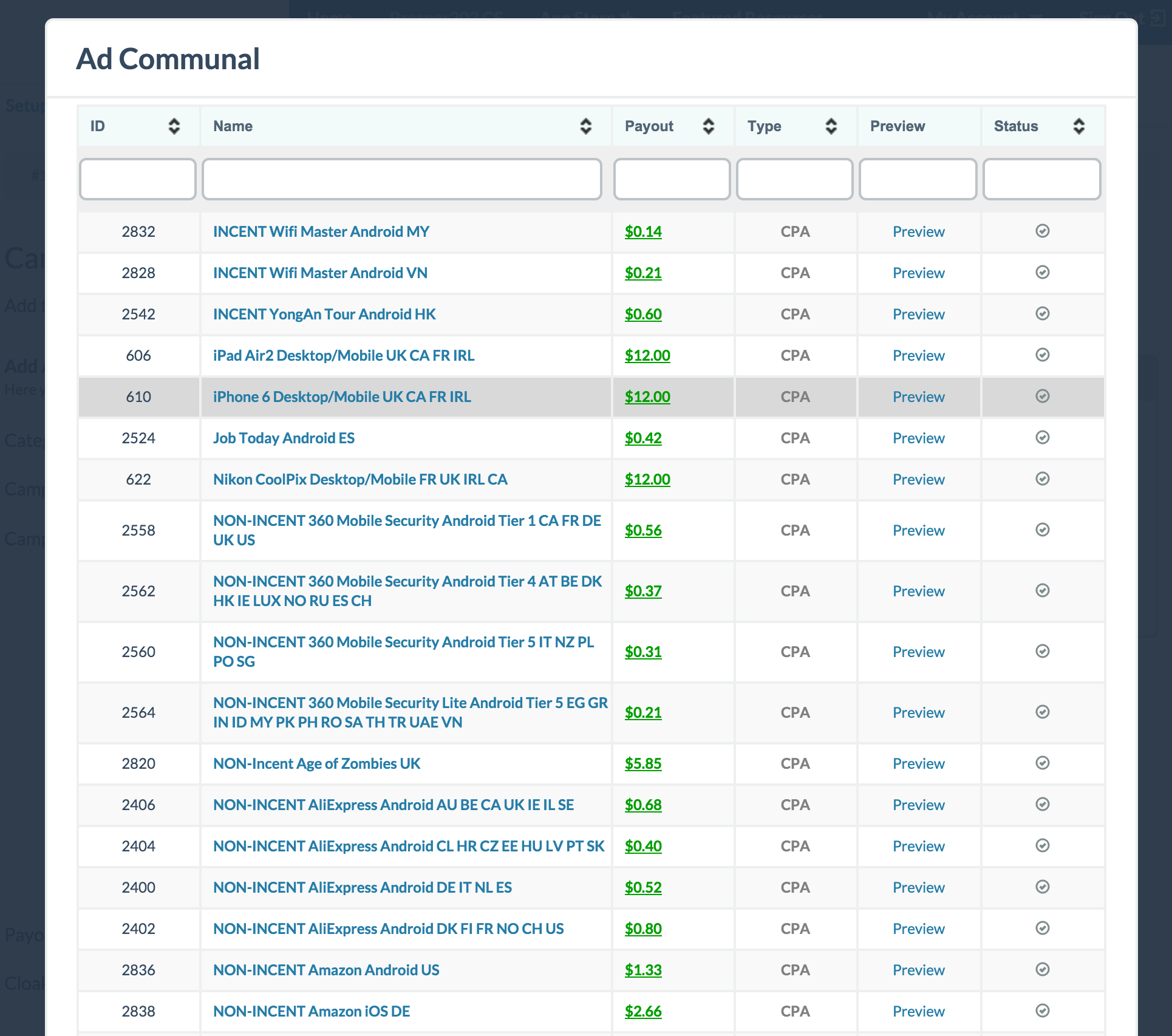The width and height of the screenshot is (1172, 1036).
Task: Click the Status column sort arrows
Action: point(1078,126)
